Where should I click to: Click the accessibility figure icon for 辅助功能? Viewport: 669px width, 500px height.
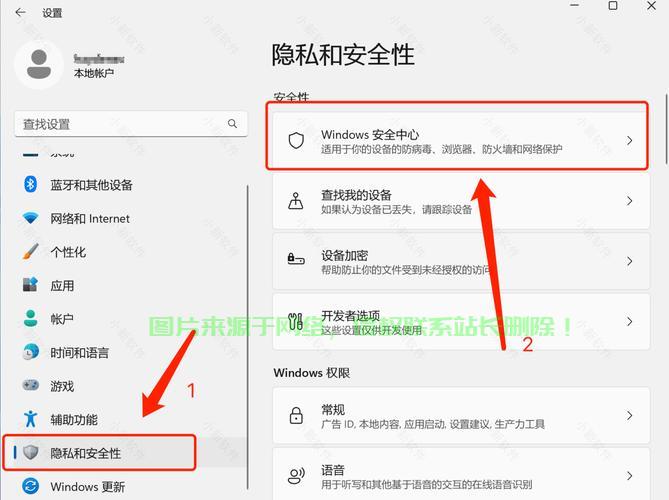click(30, 419)
